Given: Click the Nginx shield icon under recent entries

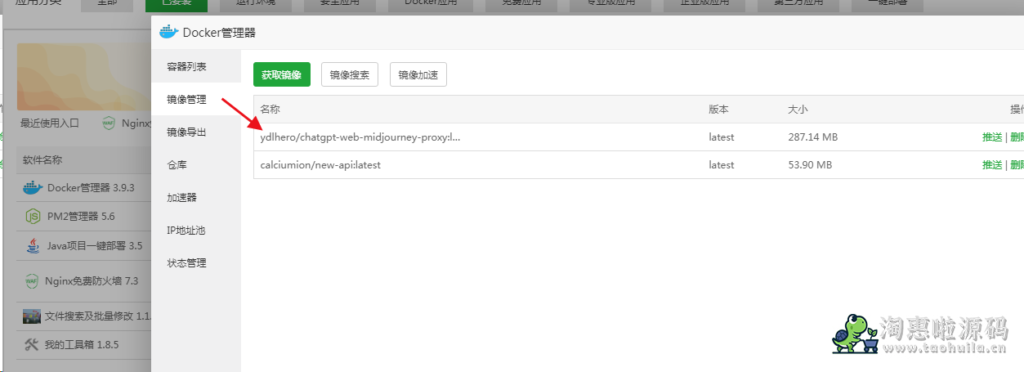Looking at the screenshot, I should (x=109, y=123).
